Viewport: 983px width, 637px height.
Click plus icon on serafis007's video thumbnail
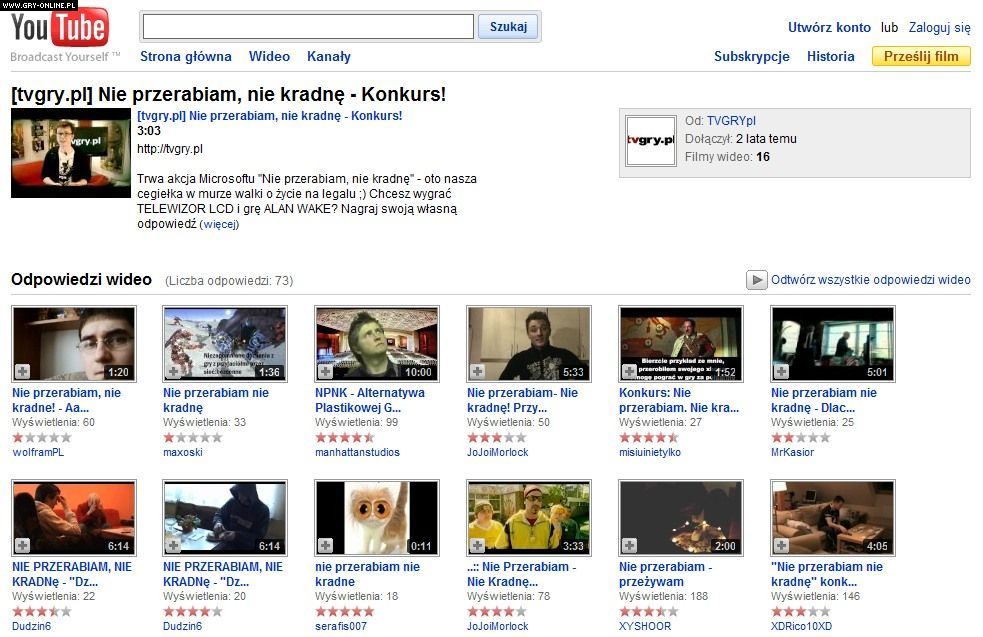coord(326,546)
